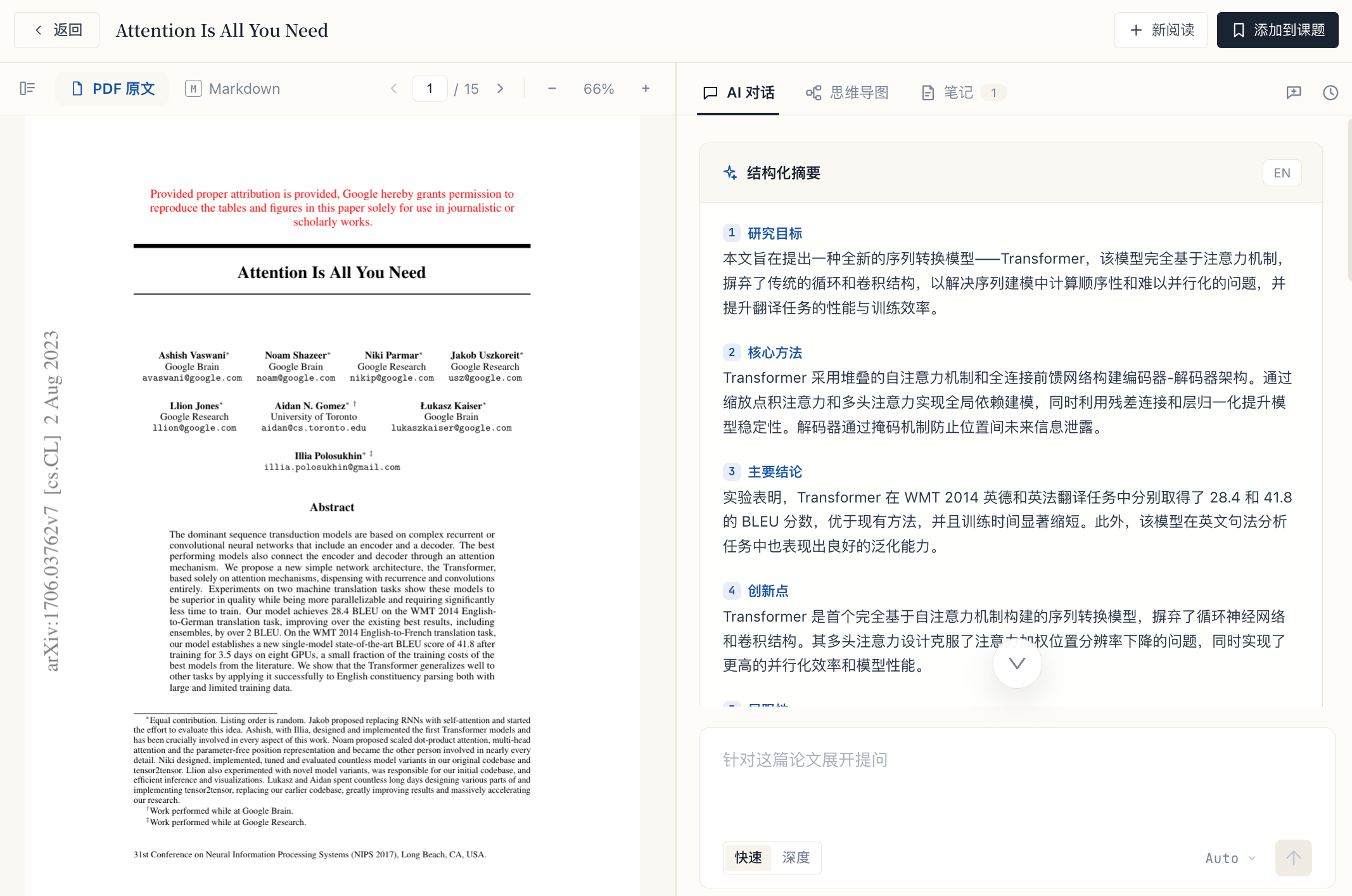Go to next PDF page arrow
The width and height of the screenshot is (1352, 896).
(501, 89)
